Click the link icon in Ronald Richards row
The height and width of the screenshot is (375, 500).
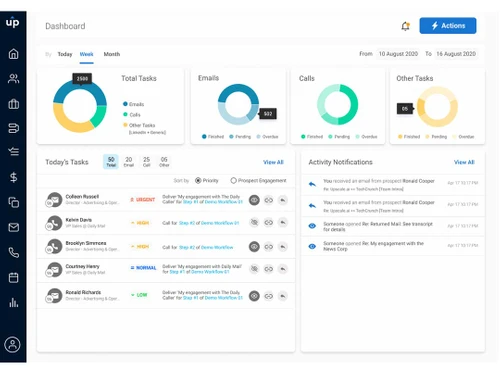pos(269,296)
